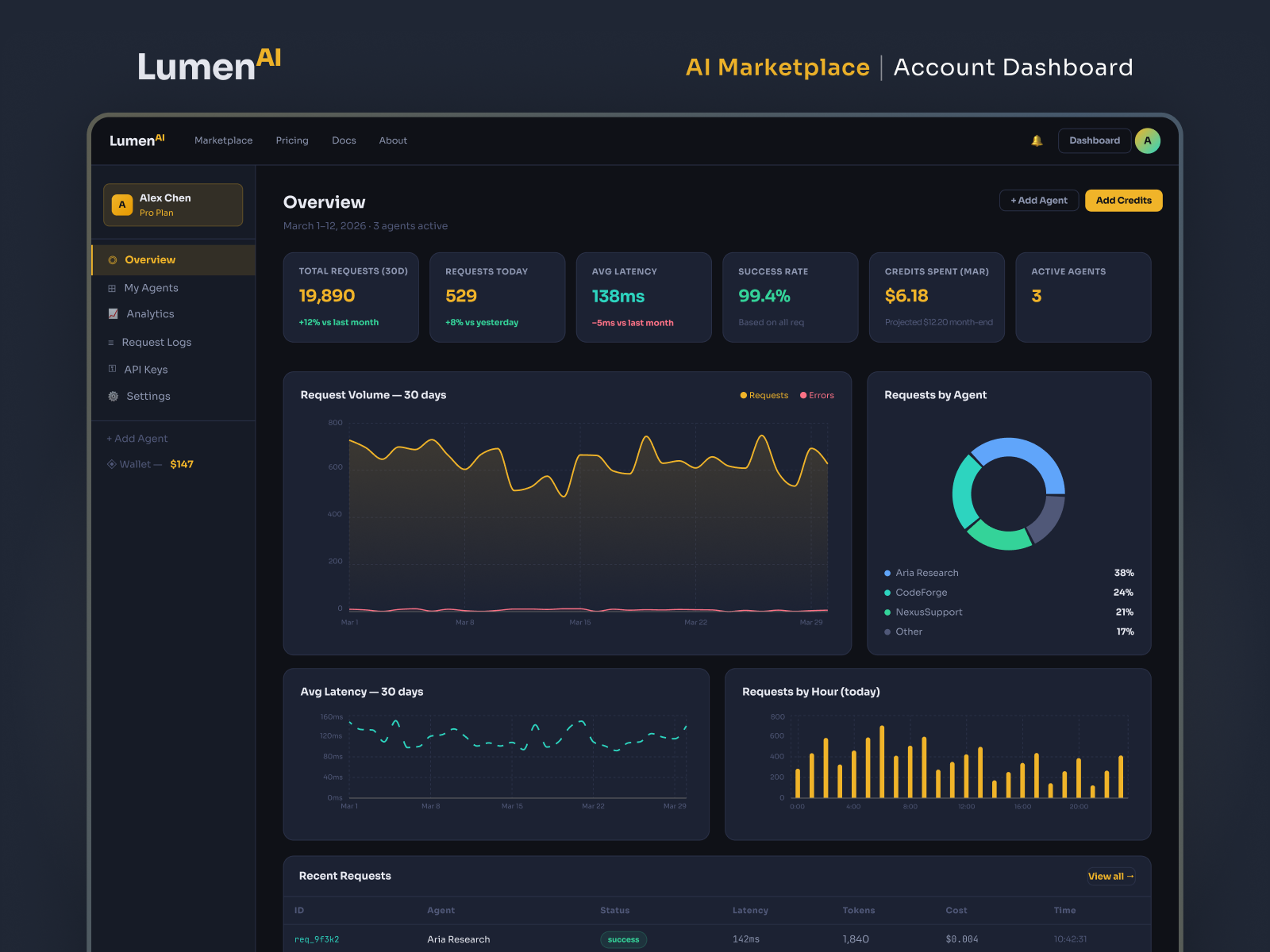Click the NexusSupport legend dot
The image size is (1270, 952).
tap(887, 612)
